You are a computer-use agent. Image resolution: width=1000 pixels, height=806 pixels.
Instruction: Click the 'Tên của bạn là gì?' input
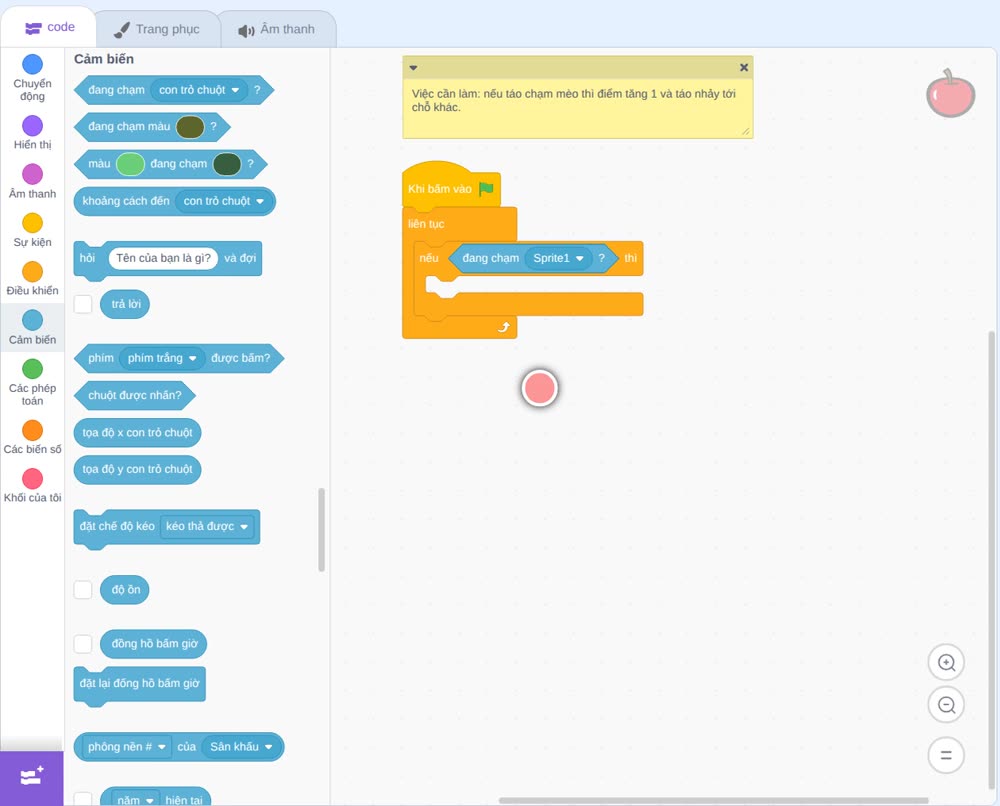click(163, 258)
